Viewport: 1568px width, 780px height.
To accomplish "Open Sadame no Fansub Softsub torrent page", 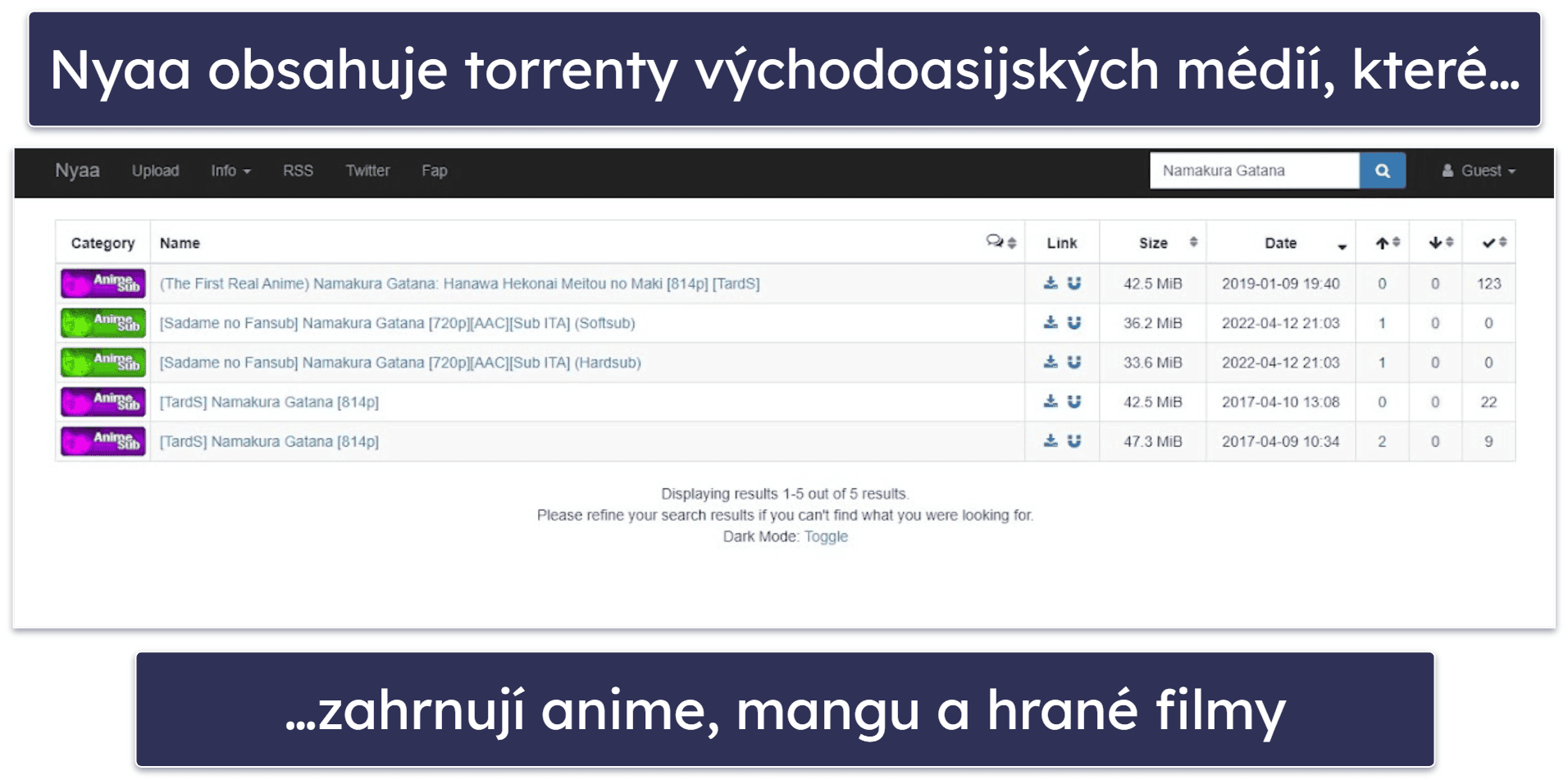I will click(x=397, y=323).
